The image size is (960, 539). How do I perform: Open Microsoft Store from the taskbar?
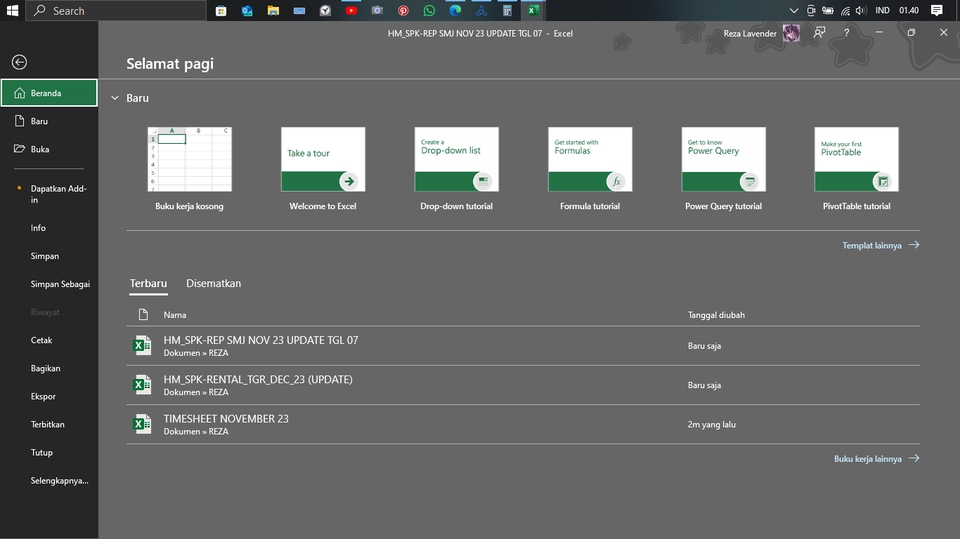tap(221, 10)
